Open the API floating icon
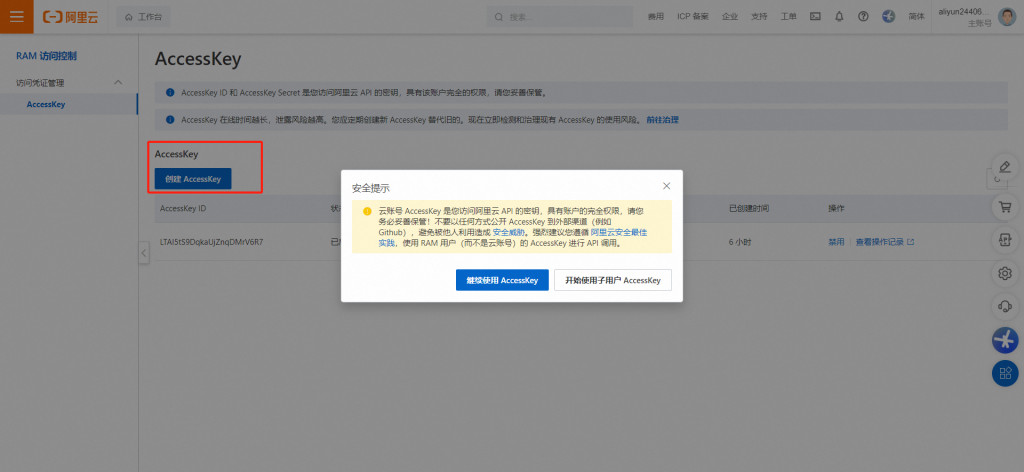The height and width of the screenshot is (472, 1024). point(1005,240)
